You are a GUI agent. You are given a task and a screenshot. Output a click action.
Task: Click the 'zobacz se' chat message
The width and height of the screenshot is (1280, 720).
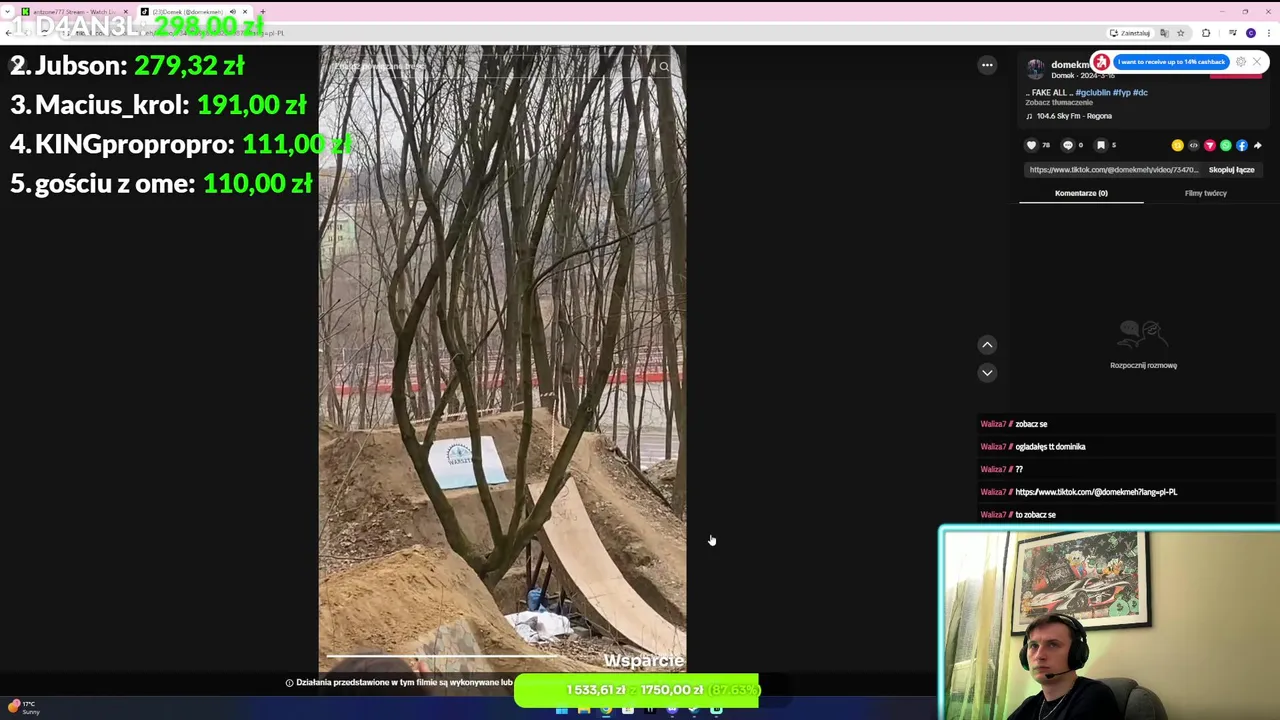pos(1031,424)
